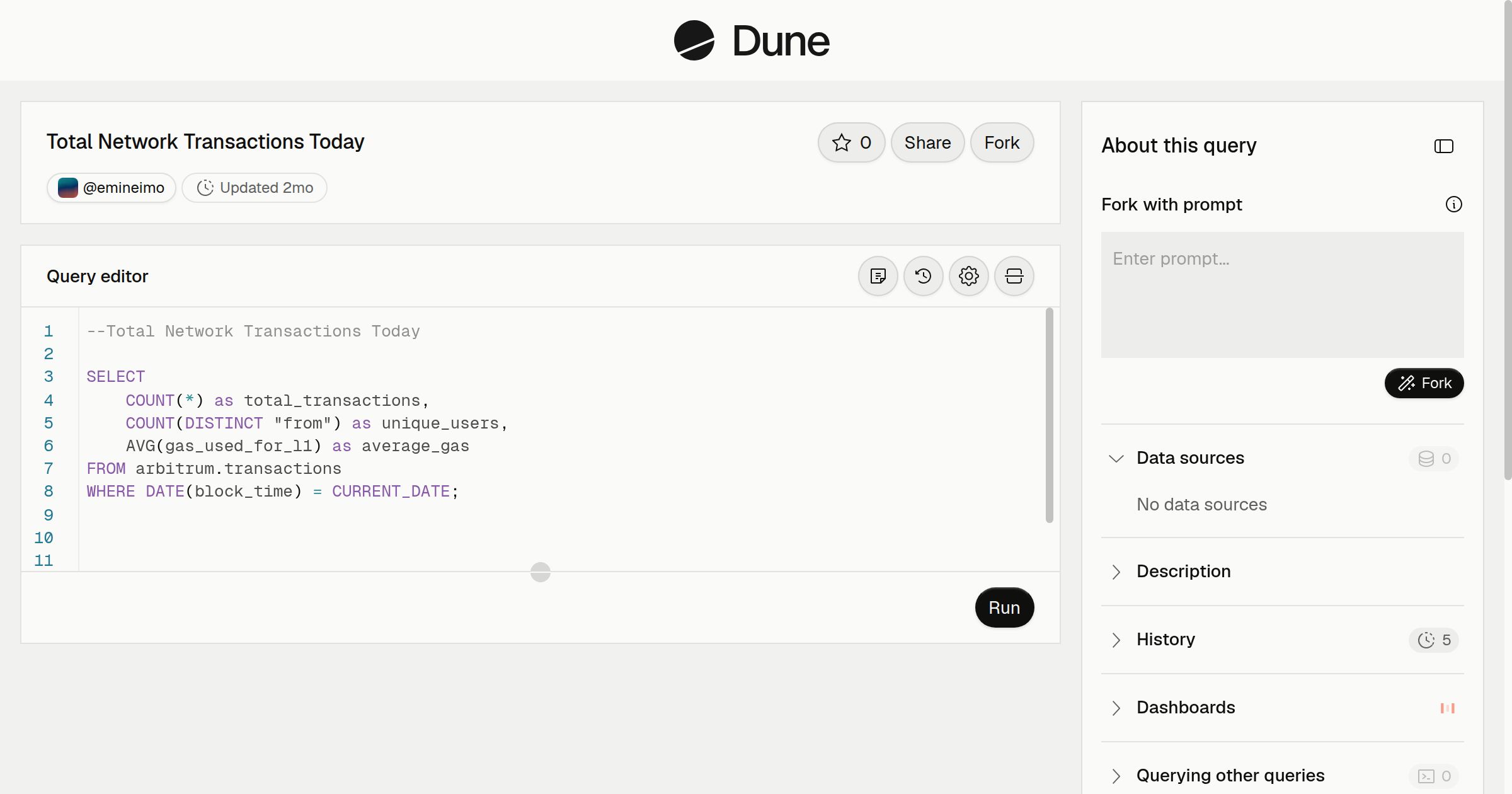Expand the Description section
The width and height of the screenshot is (1512, 794).
tap(1116, 572)
